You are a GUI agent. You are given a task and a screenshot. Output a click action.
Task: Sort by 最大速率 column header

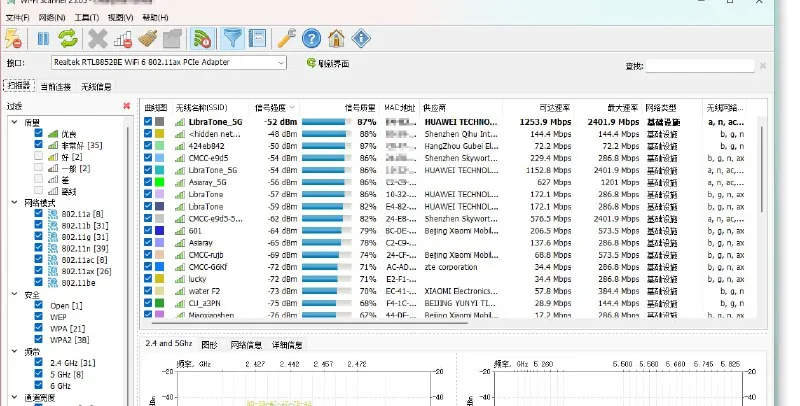(x=608, y=108)
